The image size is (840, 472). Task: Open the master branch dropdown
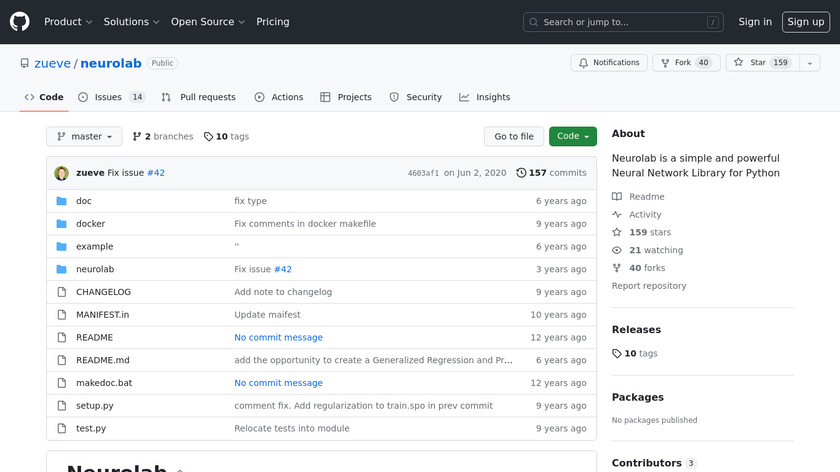[x=84, y=137]
